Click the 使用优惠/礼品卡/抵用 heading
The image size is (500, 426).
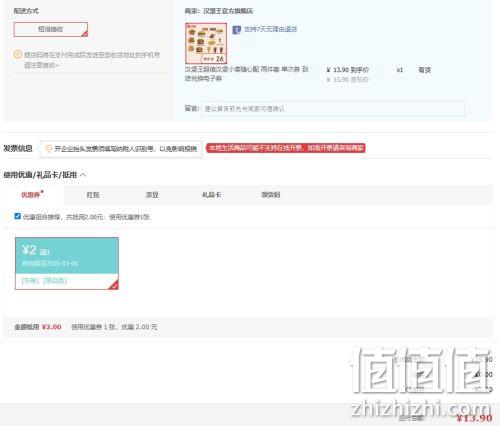click(x=40, y=175)
